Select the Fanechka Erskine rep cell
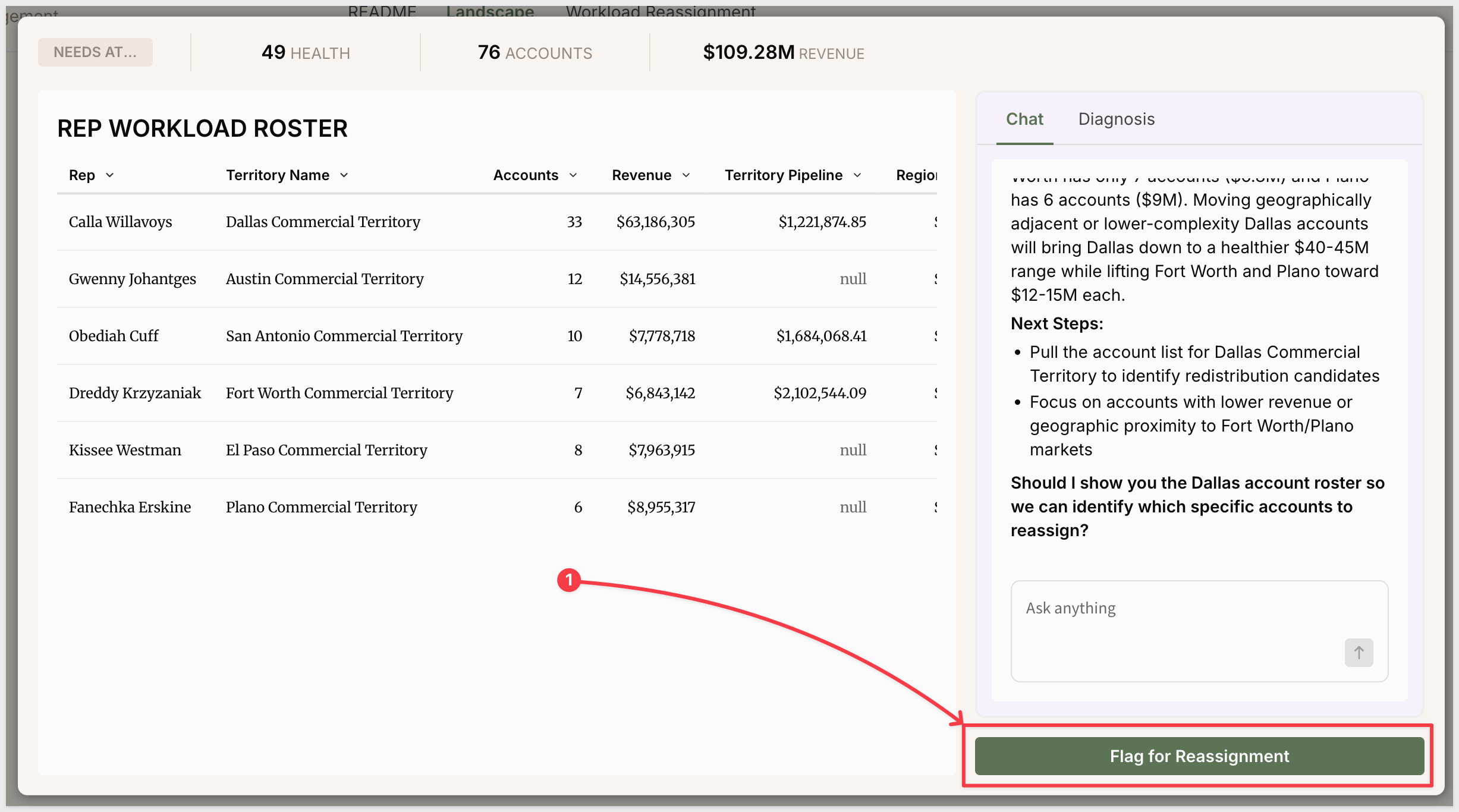The image size is (1459, 812). pyautogui.click(x=130, y=507)
